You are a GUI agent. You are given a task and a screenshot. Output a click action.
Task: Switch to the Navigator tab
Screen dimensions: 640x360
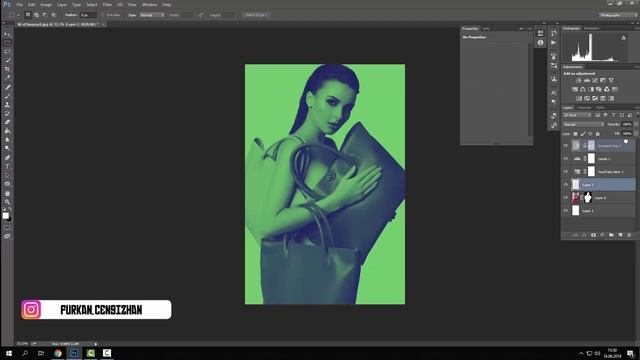pyautogui.click(x=591, y=29)
